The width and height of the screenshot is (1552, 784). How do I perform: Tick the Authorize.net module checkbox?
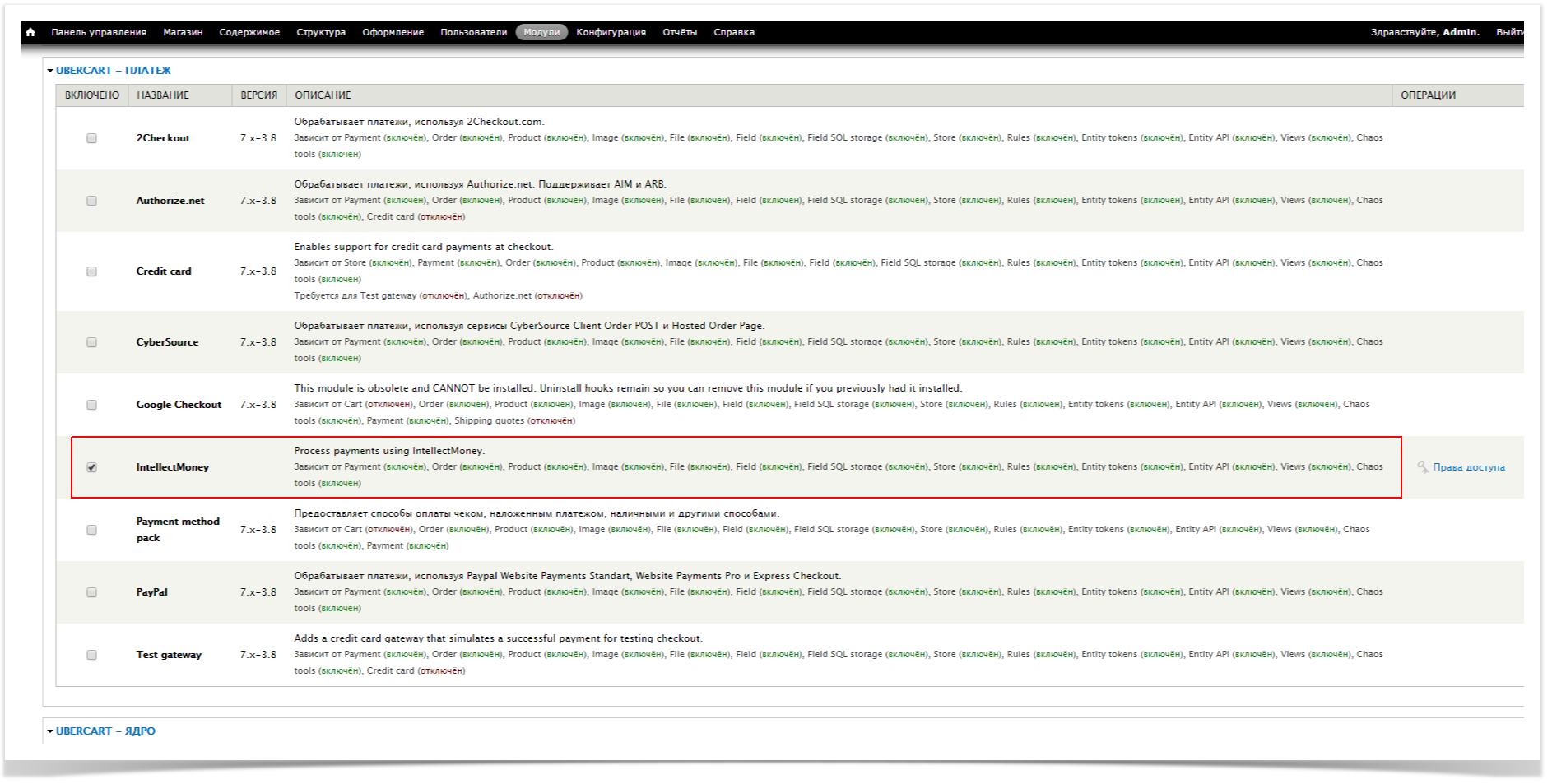pos(91,201)
